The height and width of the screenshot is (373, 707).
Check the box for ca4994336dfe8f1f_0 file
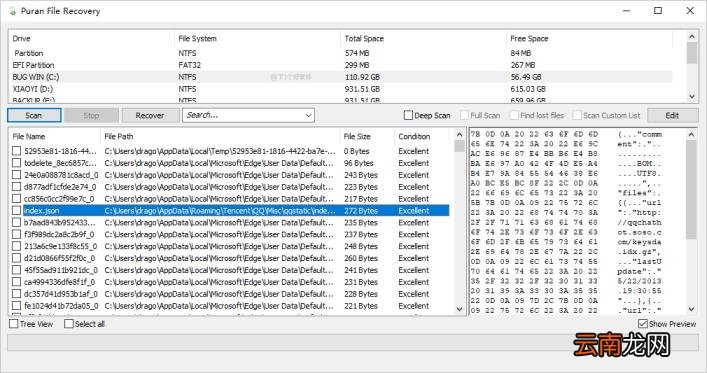coord(17,282)
